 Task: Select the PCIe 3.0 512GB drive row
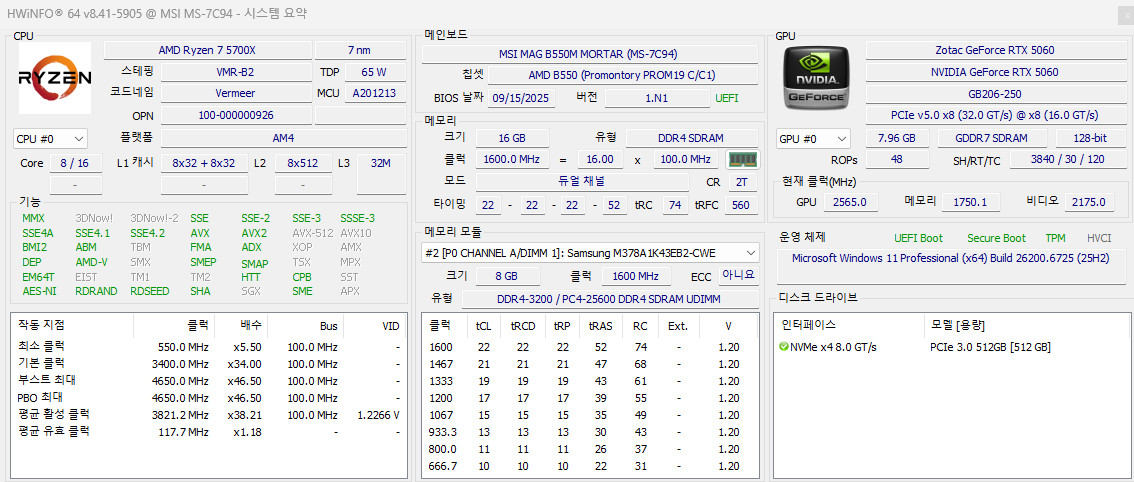click(952, 347)
